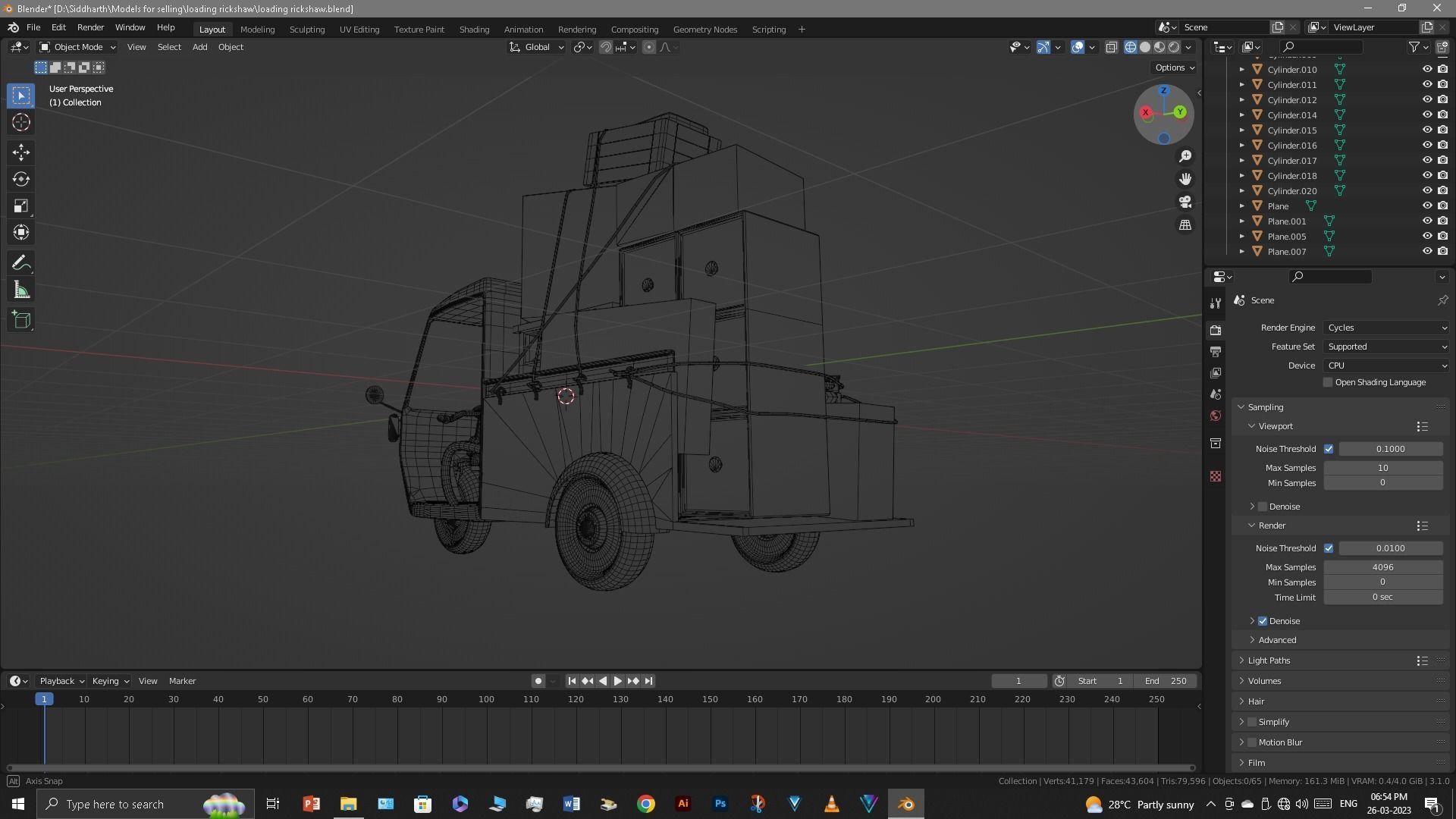Switch perspective/orthographic grid icon
The image size is (1456, 819).
1185,225
